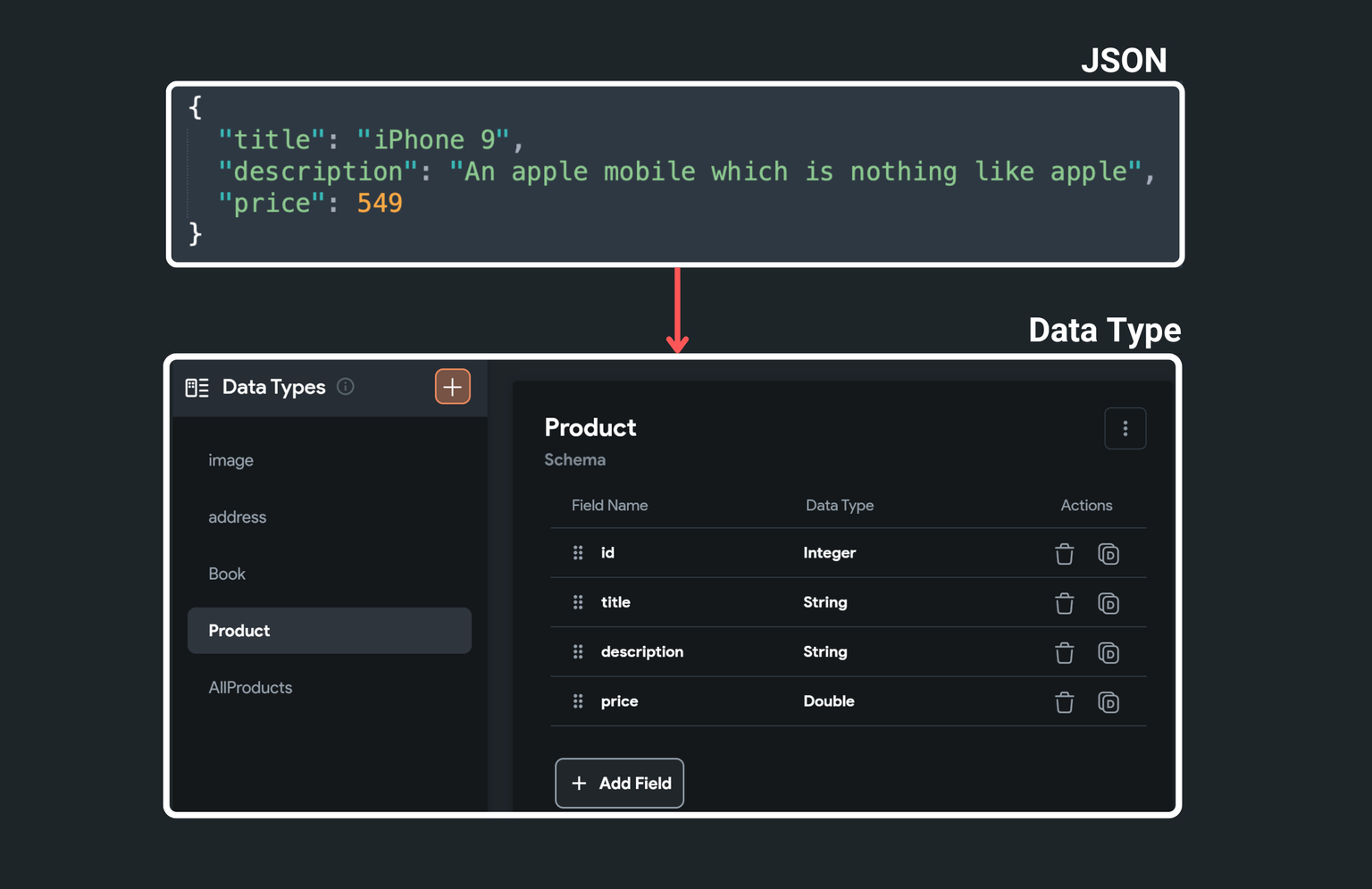Click the Add Field button
1372x889 pixels.
tap(619, 784)
